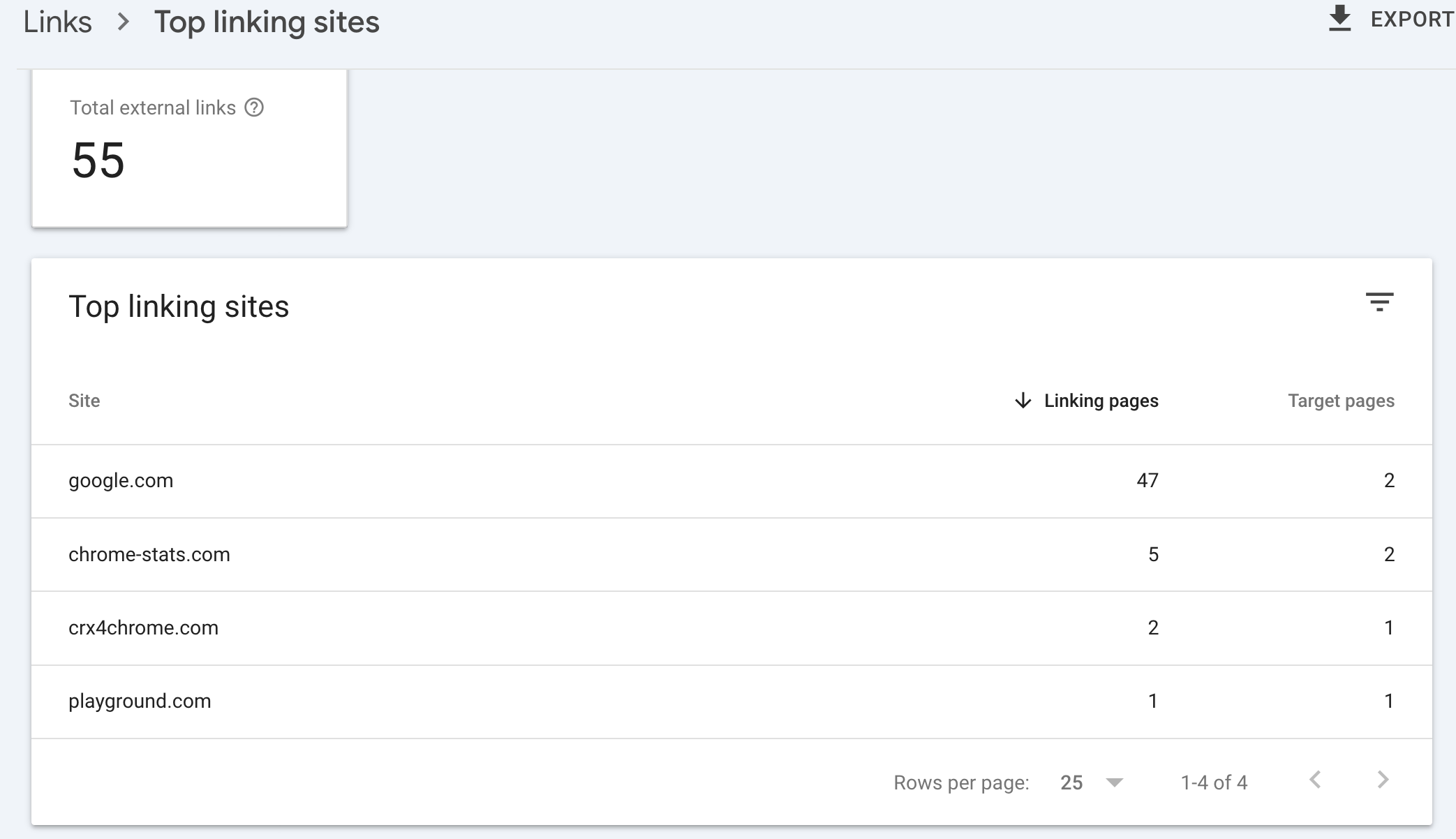The height and width of the screenshot is (839, 1456).
Task: Click the EXPORT button label
Action: tap(1413, 19)
